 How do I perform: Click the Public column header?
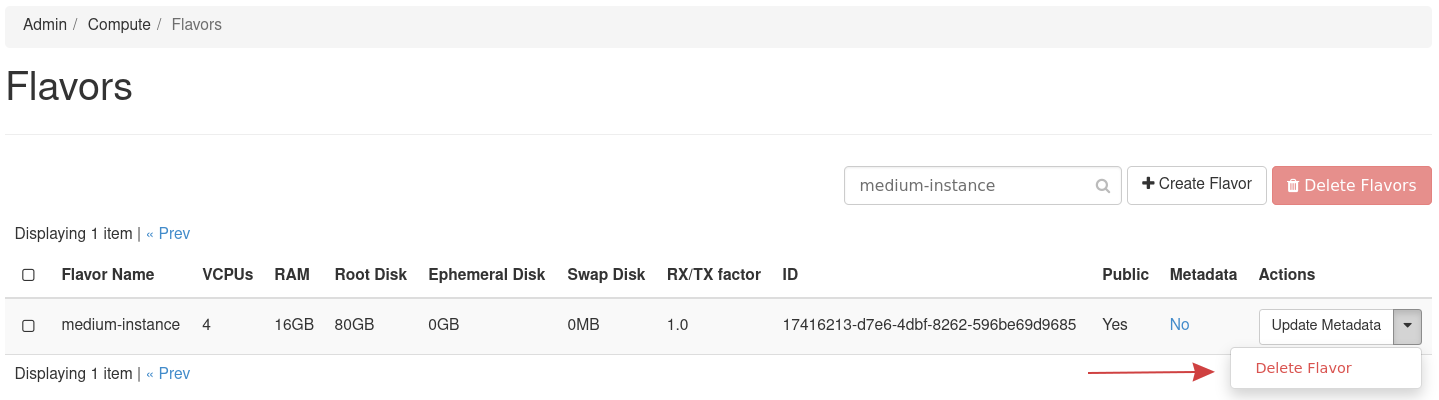click(x=1125, y=274)
